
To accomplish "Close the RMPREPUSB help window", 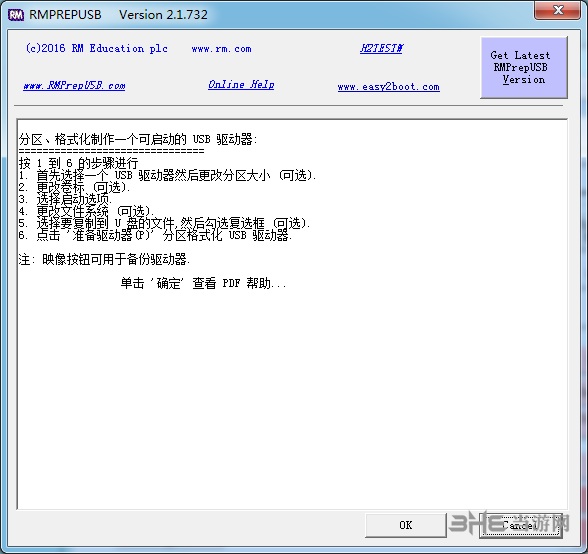I will [x=557, y=10].
